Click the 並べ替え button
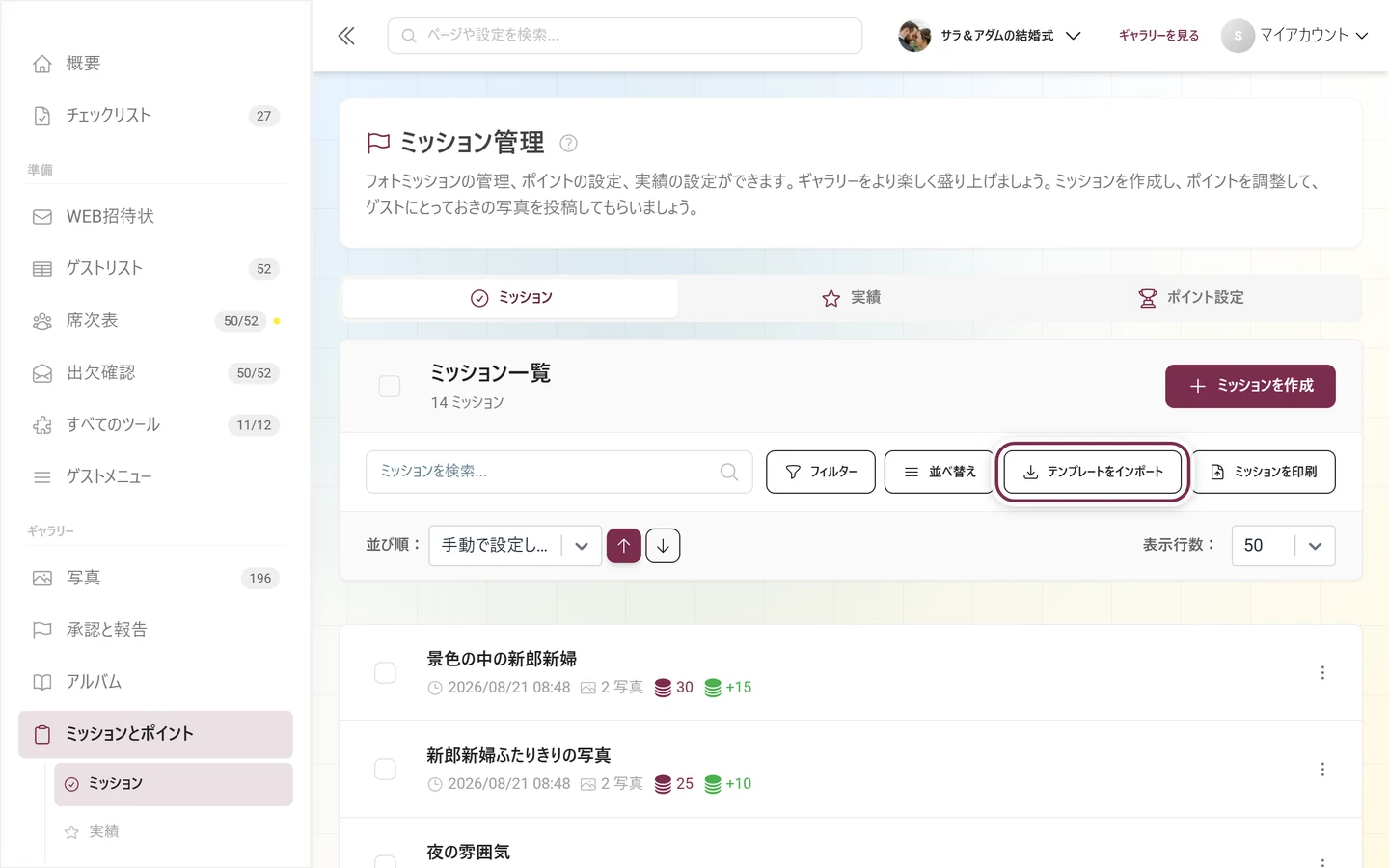 pyautogui.click(x=939, y=472)
